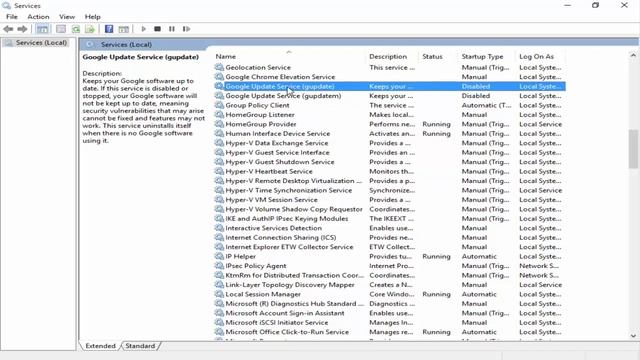This screenshot has height=360, width=640.
Task: Select Human Interface Device Service
Action: tap(389, 133)
